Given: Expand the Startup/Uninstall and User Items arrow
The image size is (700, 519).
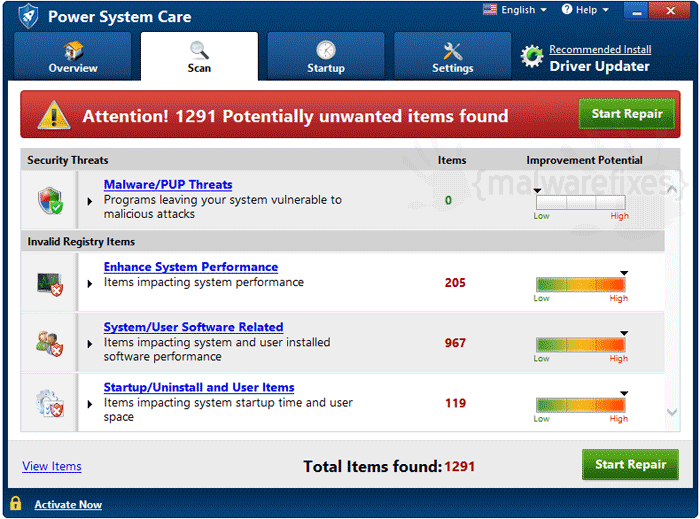Looking at the screenshot, I should pos(90,404).
